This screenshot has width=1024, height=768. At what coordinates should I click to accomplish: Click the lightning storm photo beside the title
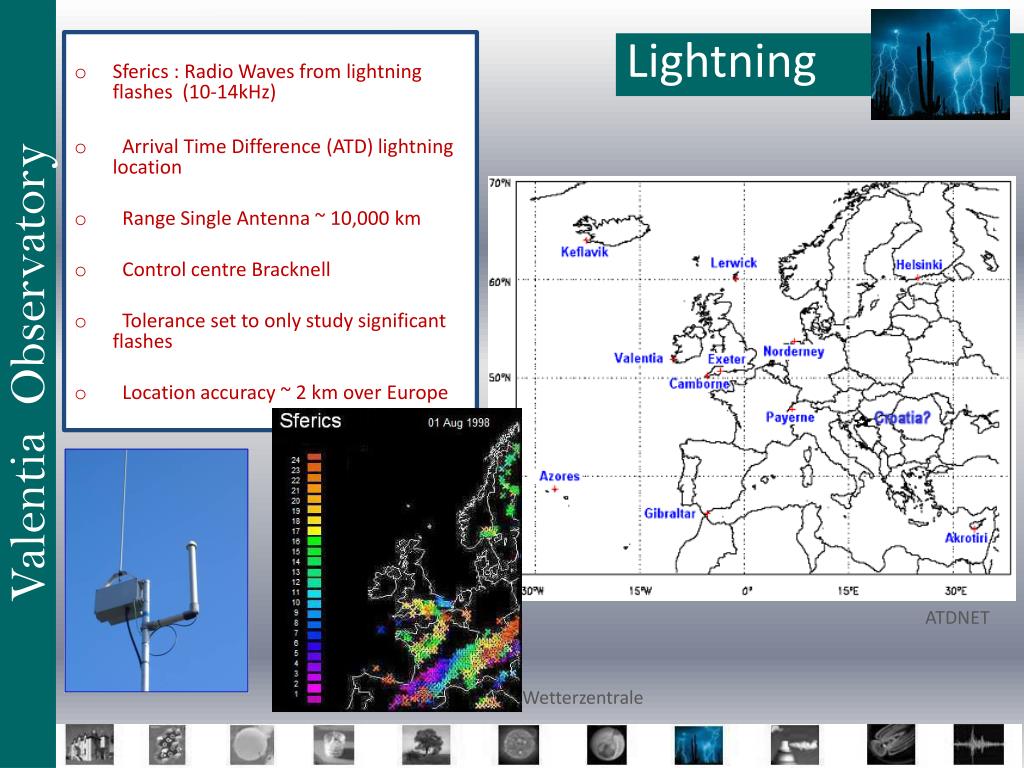(940, 64)
